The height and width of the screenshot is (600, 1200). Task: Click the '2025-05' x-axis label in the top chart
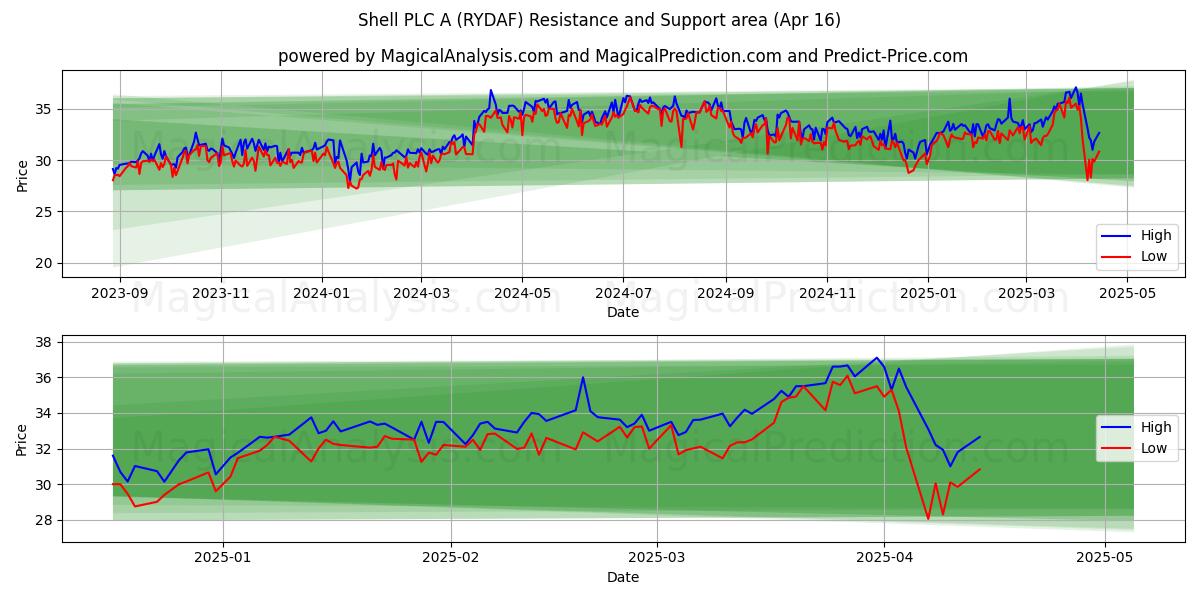click(1127, 295)
